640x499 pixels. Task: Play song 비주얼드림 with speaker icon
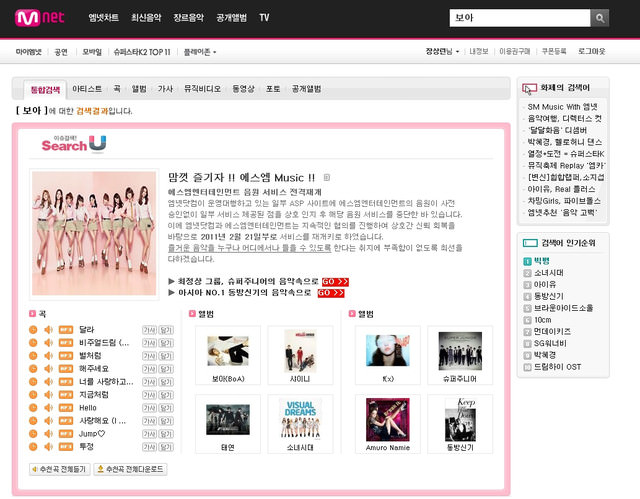(x=49, y=343)
